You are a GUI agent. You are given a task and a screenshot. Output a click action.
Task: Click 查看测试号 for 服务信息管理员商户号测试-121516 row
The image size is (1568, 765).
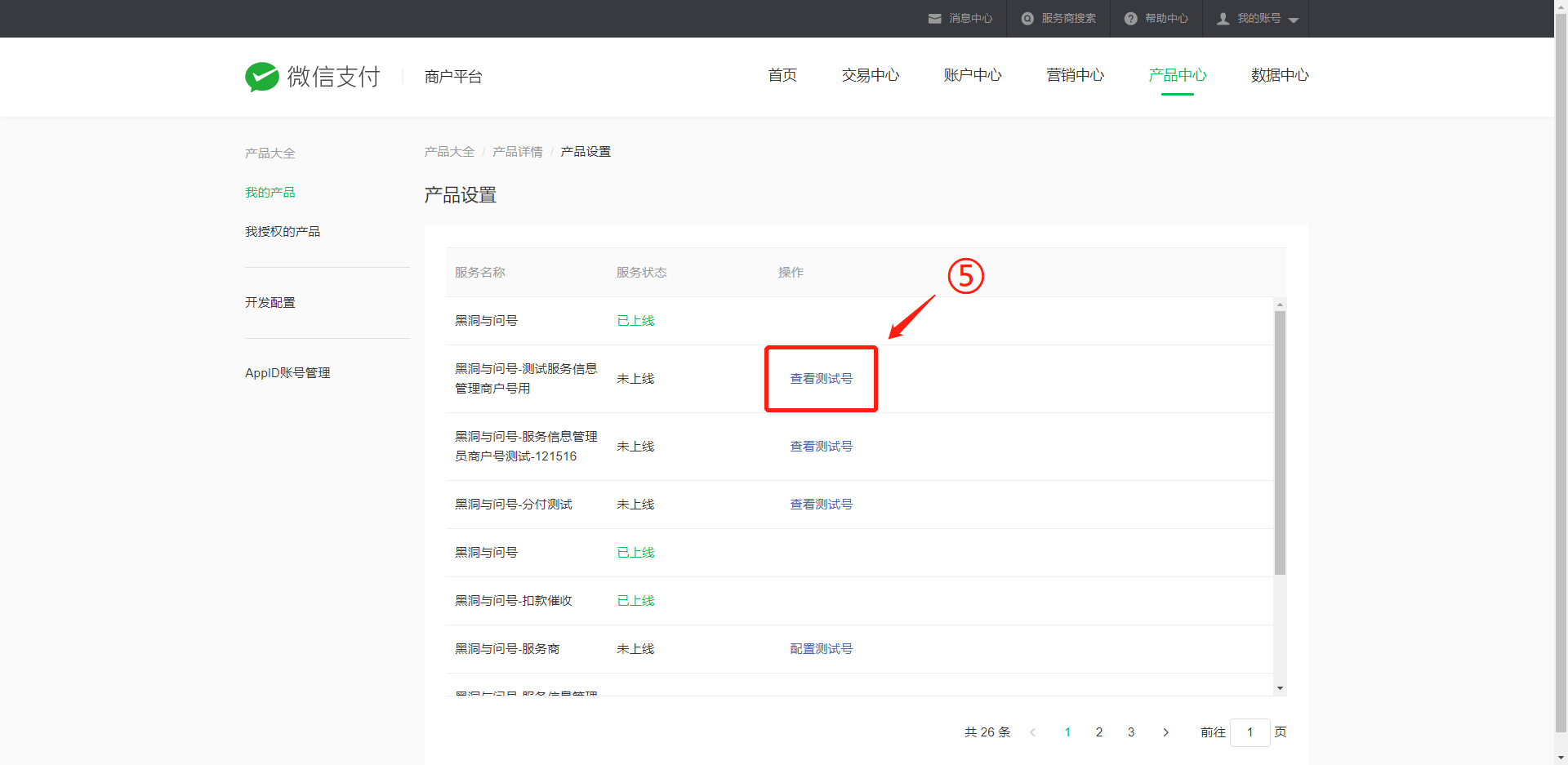point(821,447)
